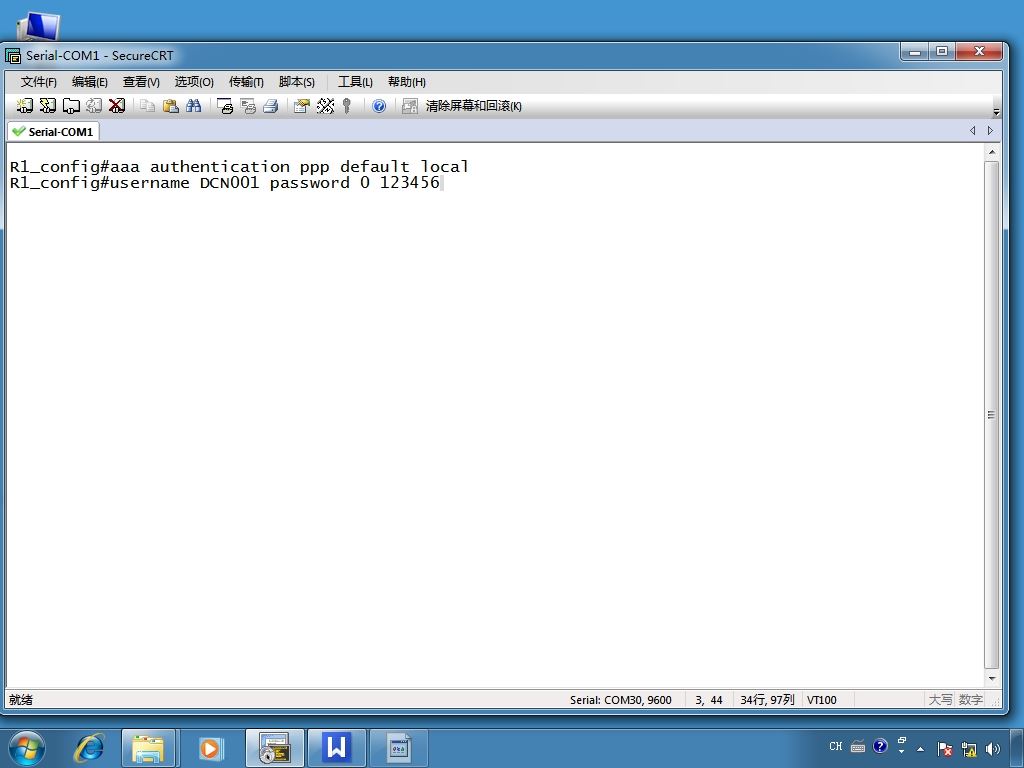The image size is (1024, 768).
Task: Click the Keymap Editor icon
Action: tap(325, 106)
